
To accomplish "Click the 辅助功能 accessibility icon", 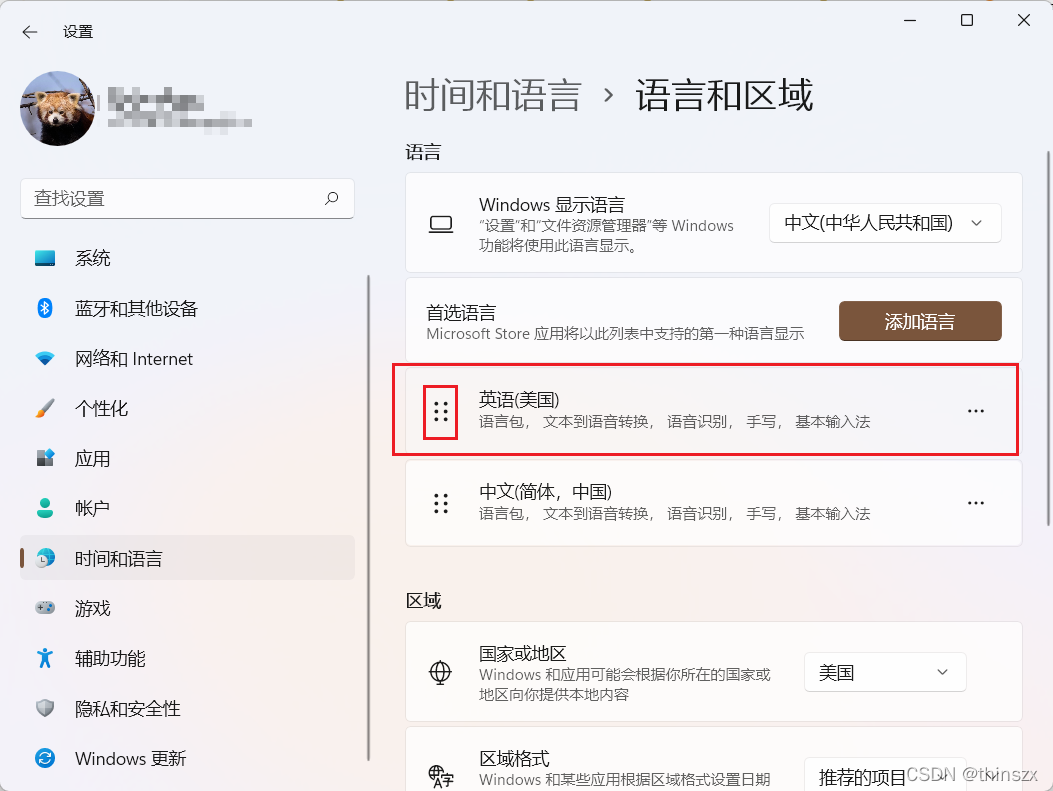I will (x=45, y=658).
